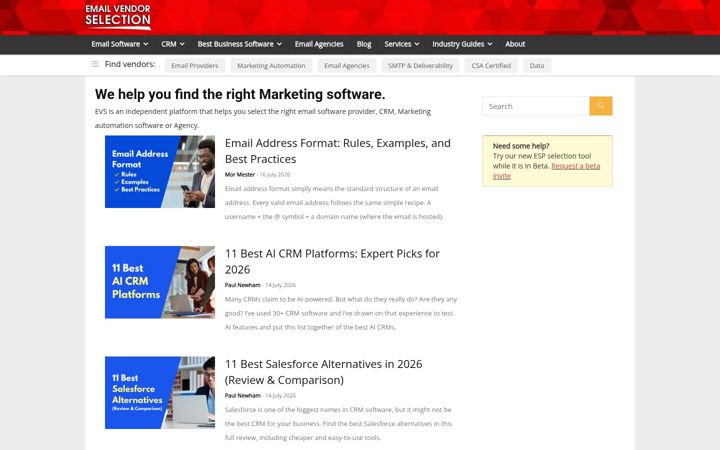The height and width of the screenshot is (450, 720).
Task: Click the 'We help you find the right Marketing software.' heading
Action: click(240, 94)
